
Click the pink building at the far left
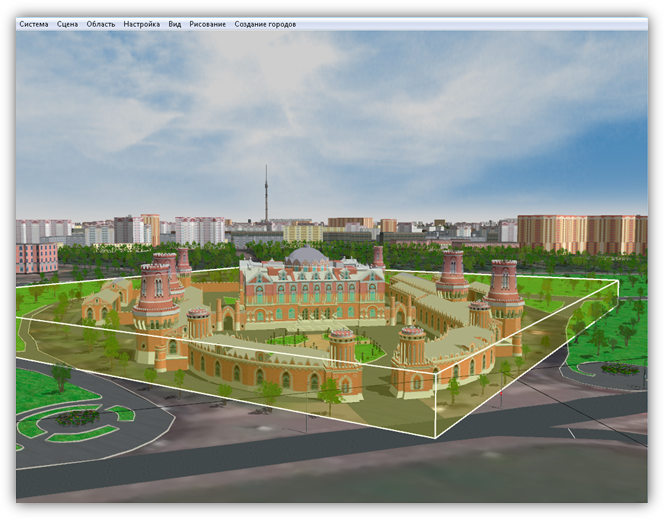(x=35, y=256)
